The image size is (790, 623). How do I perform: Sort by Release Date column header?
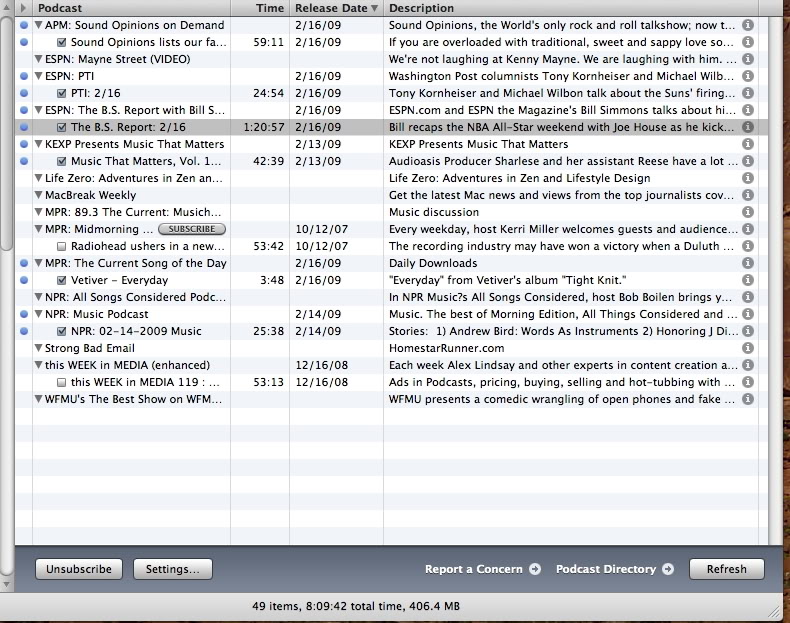[x=336, y=8]
